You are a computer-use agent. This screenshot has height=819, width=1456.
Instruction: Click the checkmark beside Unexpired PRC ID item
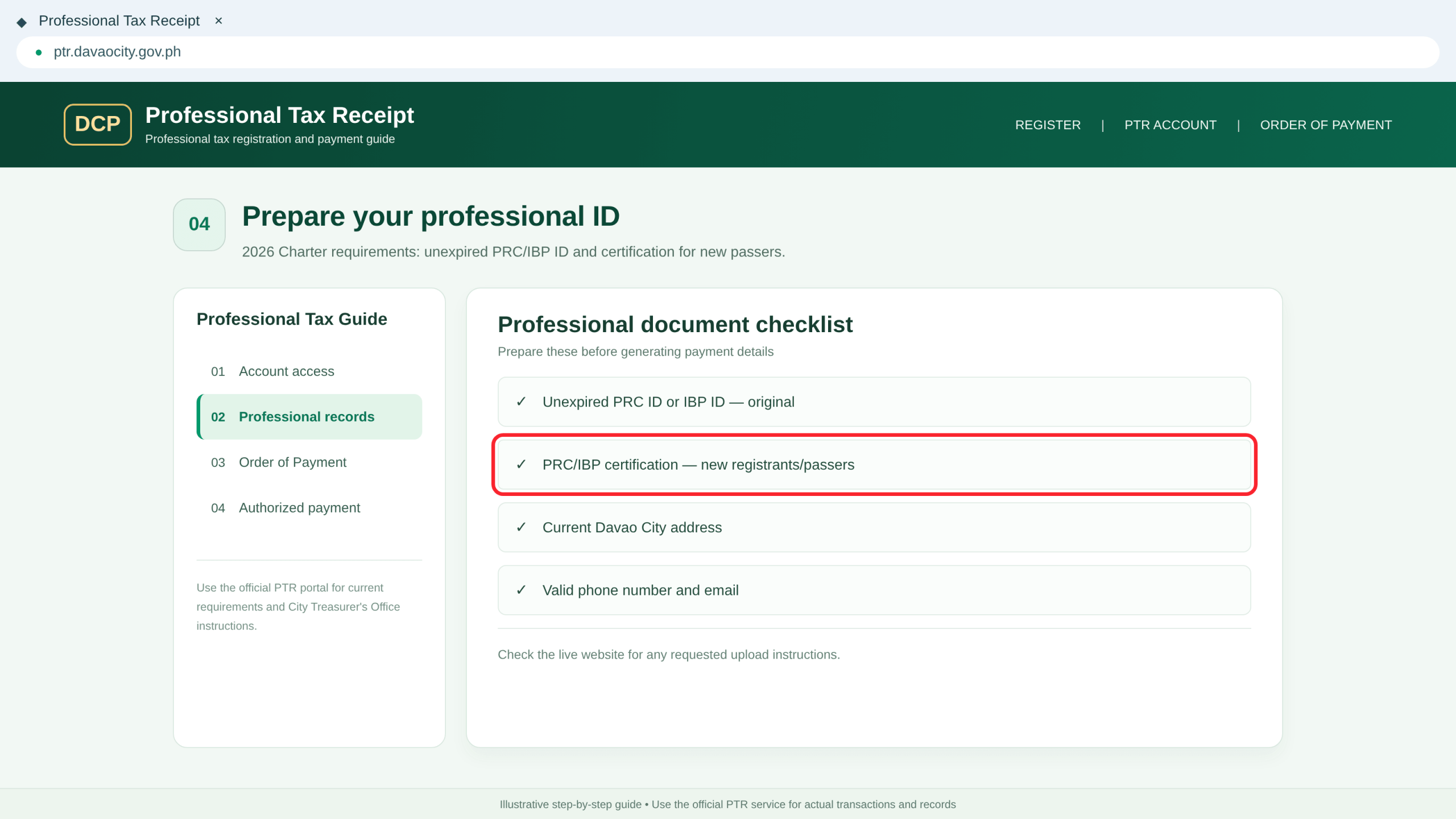[521, 402]
